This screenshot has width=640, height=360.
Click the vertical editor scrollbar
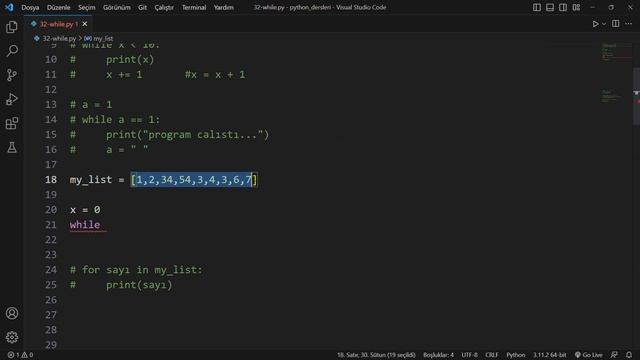[636, 97]
